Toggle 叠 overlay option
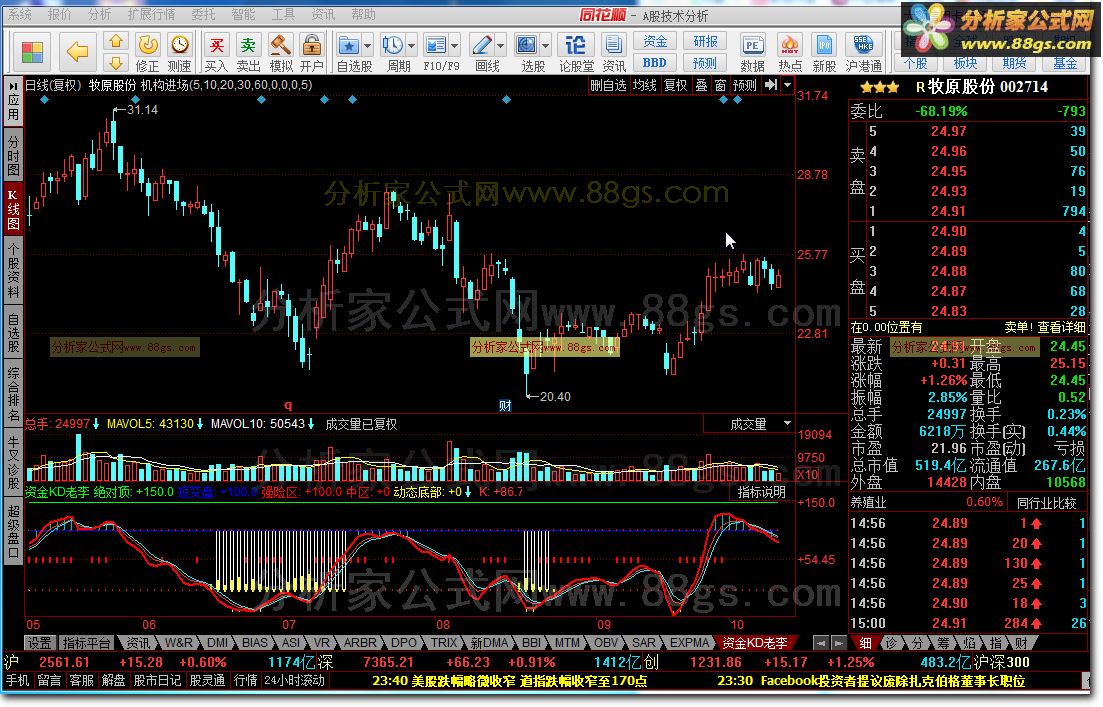 pos(701,85)
